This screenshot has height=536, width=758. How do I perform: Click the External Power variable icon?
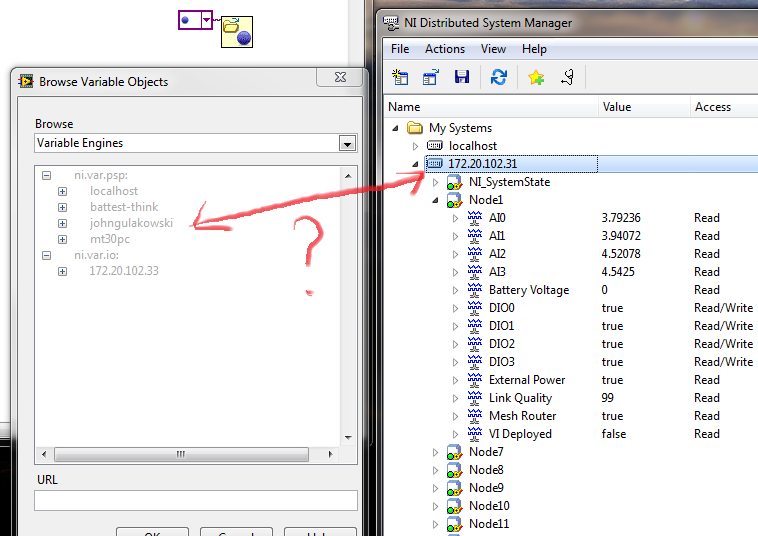click(x=475, y=380)
